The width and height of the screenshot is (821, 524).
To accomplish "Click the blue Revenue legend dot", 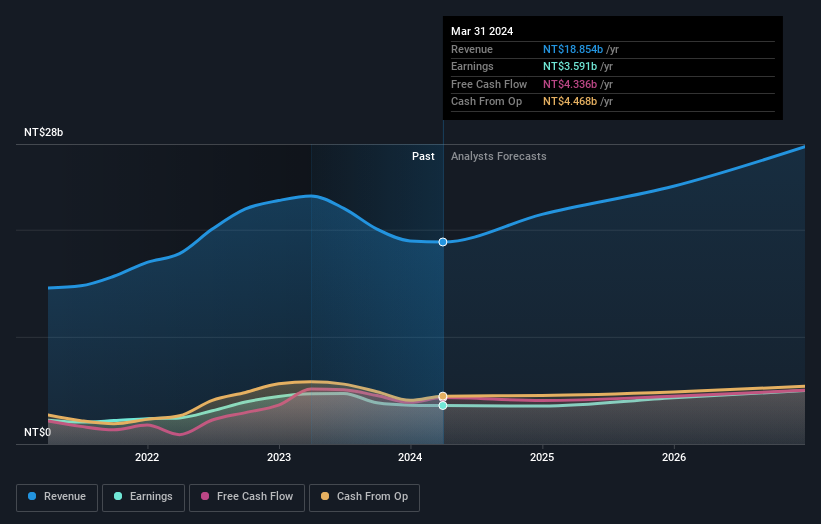I will (x=32, y=496).
